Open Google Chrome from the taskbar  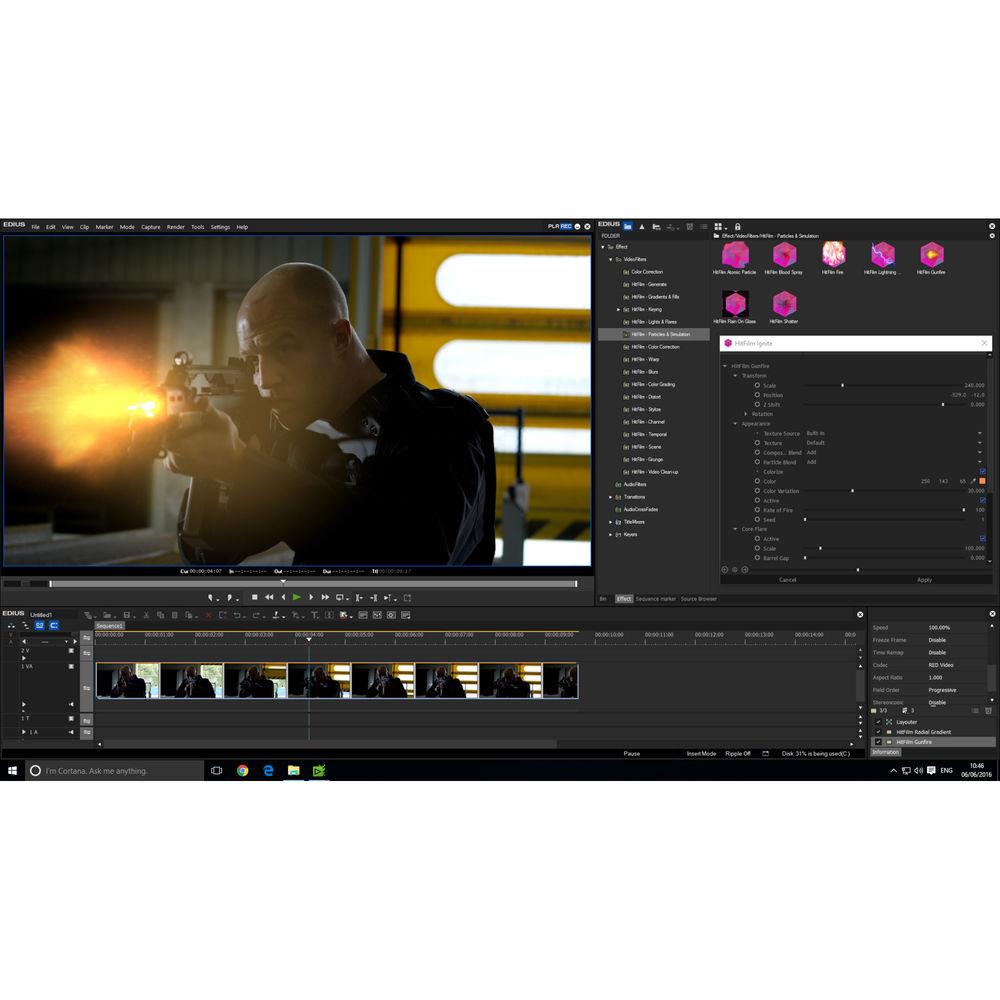243,770
